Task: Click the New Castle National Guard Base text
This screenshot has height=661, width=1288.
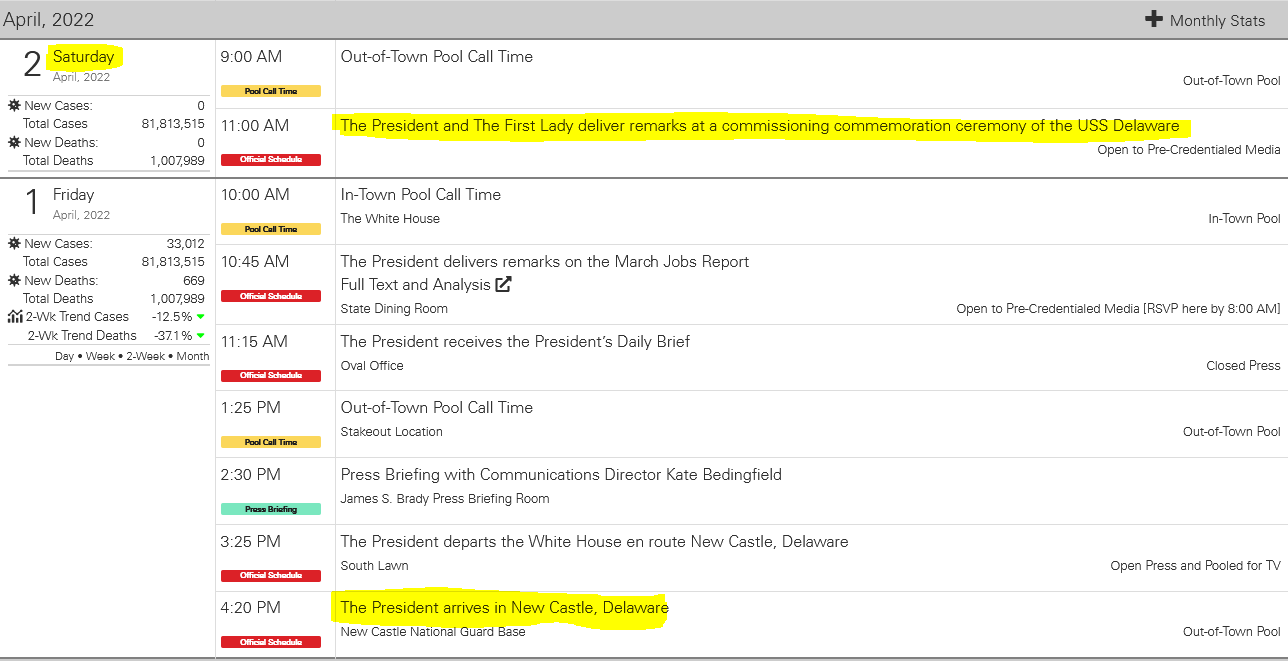Action: (x=433, y=632)
